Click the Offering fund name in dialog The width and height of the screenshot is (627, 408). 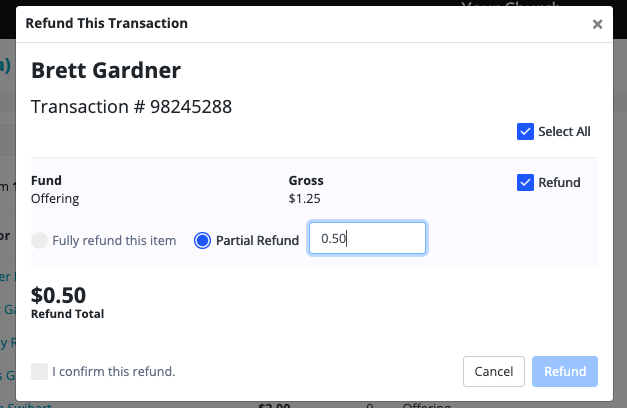[55, 198]
